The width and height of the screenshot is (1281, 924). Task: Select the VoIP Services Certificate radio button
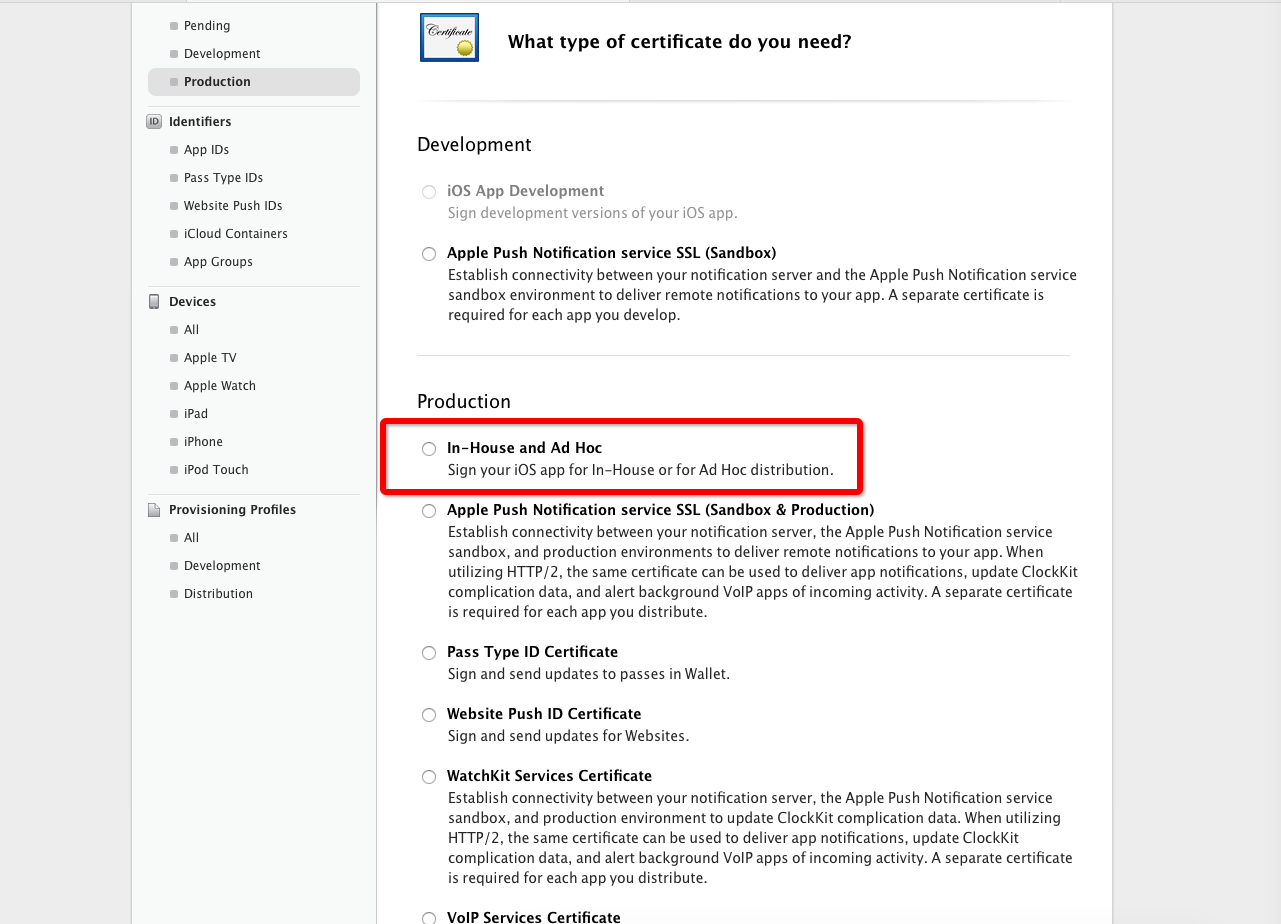pos(429,918)
